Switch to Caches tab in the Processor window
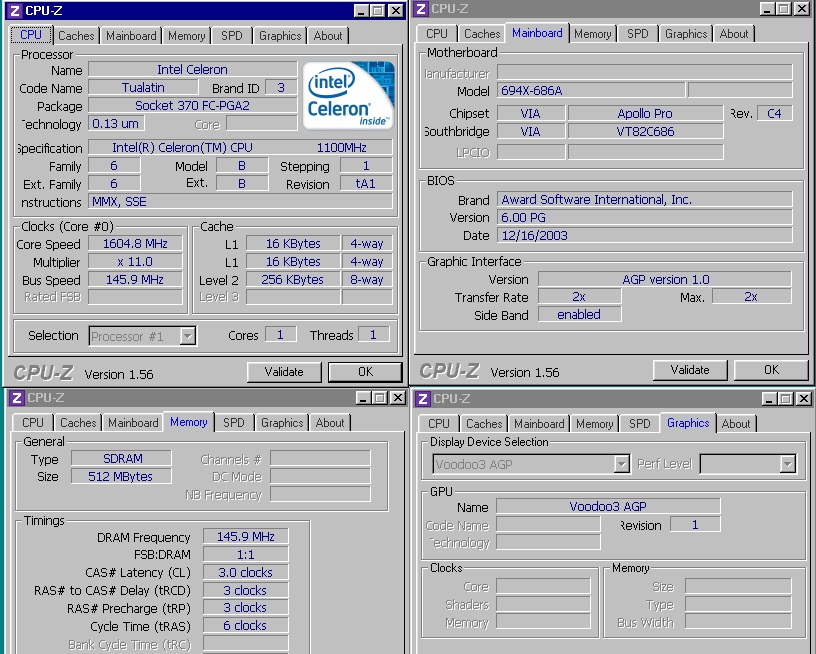Image resolution: width=816 pixels, height=654 pixels. (x=76, y=36)
